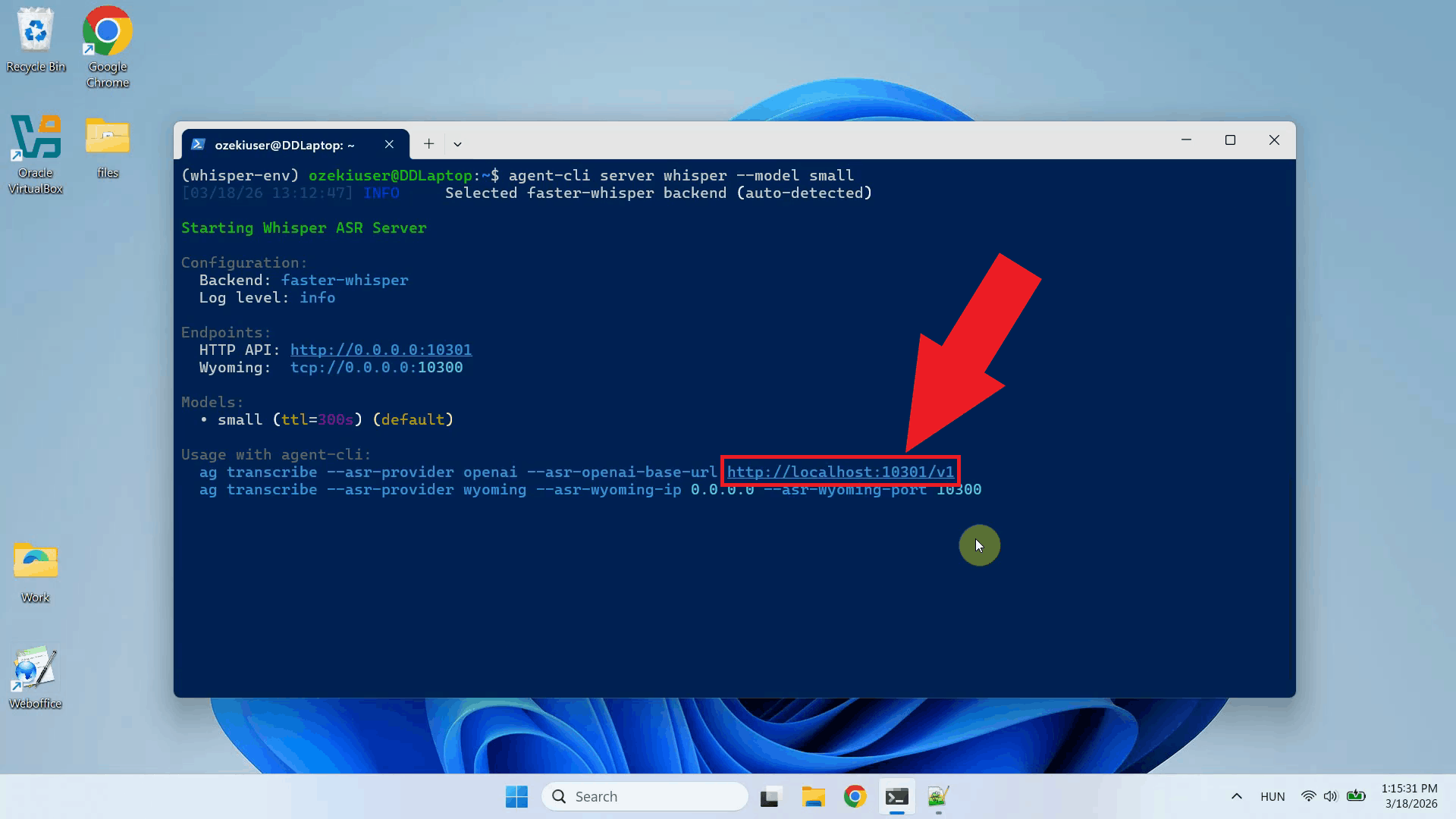
Task: Close the ozekiuser@DDLaptop terminal tab
Action: click(389, 144)
